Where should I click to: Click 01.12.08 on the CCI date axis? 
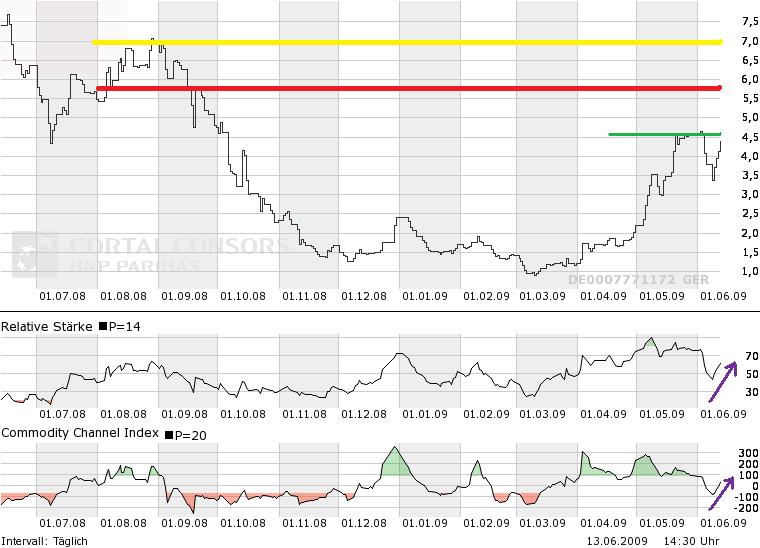[x=364, y=523]
